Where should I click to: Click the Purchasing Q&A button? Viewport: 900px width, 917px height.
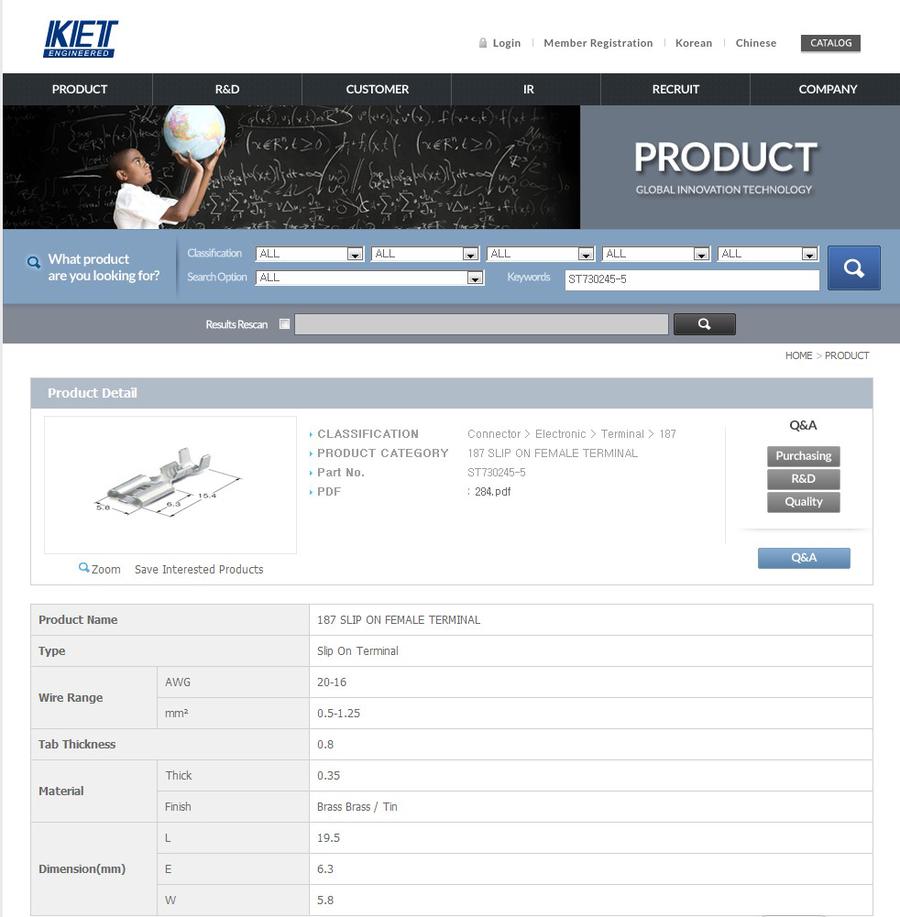(x=803, y=456)
